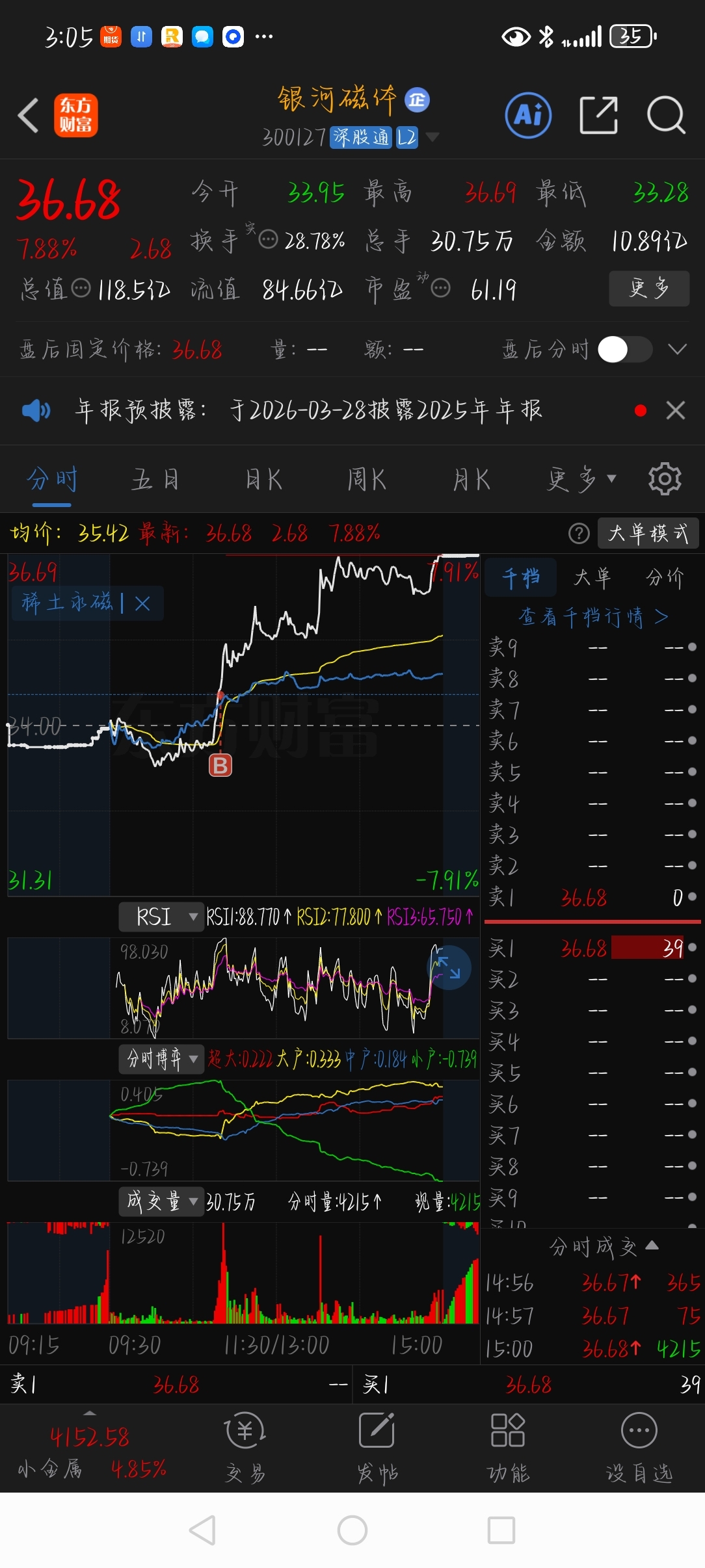Open the 交易 trade icon

245,1447
